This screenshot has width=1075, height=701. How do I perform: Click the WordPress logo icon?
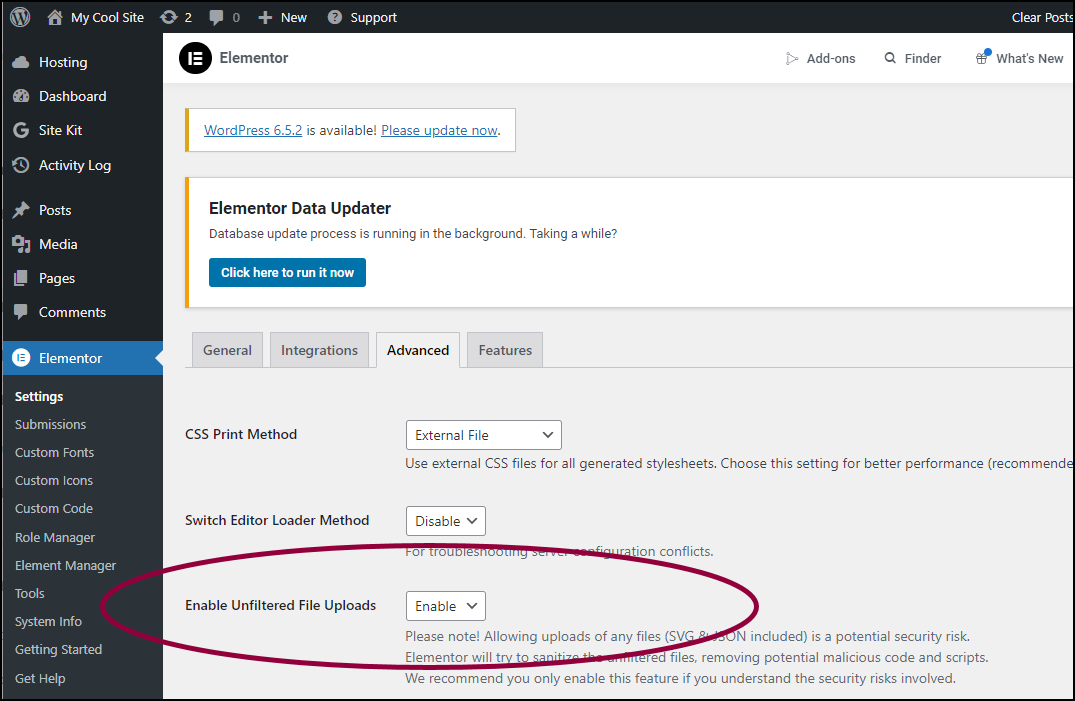[x=21, y=17]
